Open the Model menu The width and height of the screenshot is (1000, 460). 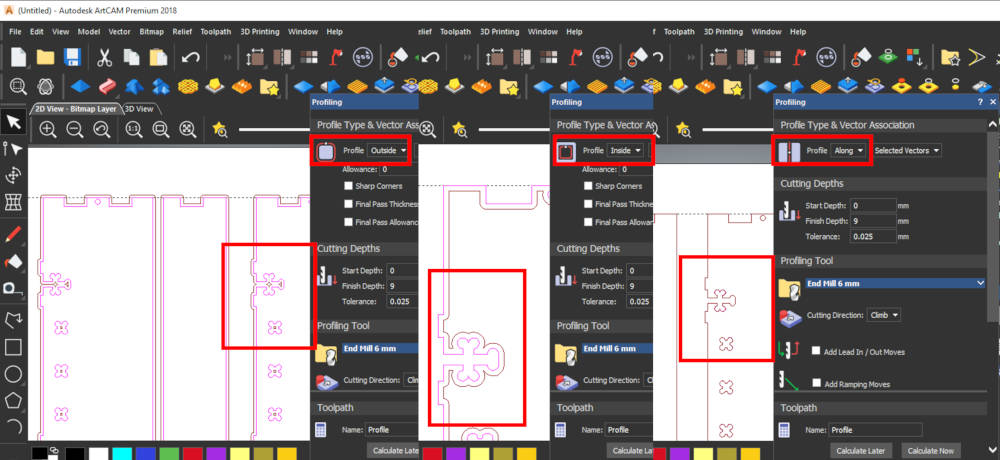89,31
